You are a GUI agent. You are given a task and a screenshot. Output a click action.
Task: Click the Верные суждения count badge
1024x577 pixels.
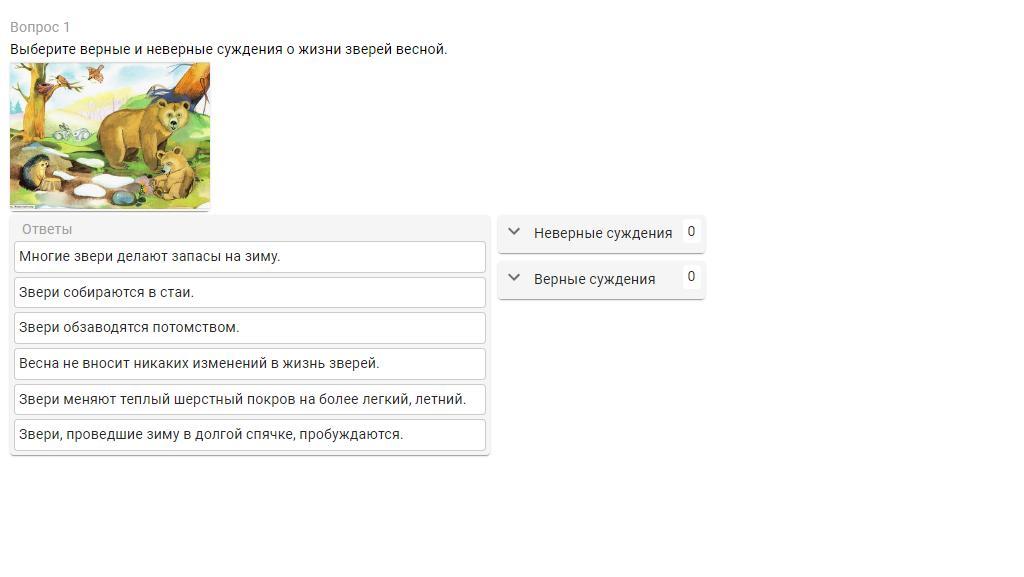coord(691,277)
